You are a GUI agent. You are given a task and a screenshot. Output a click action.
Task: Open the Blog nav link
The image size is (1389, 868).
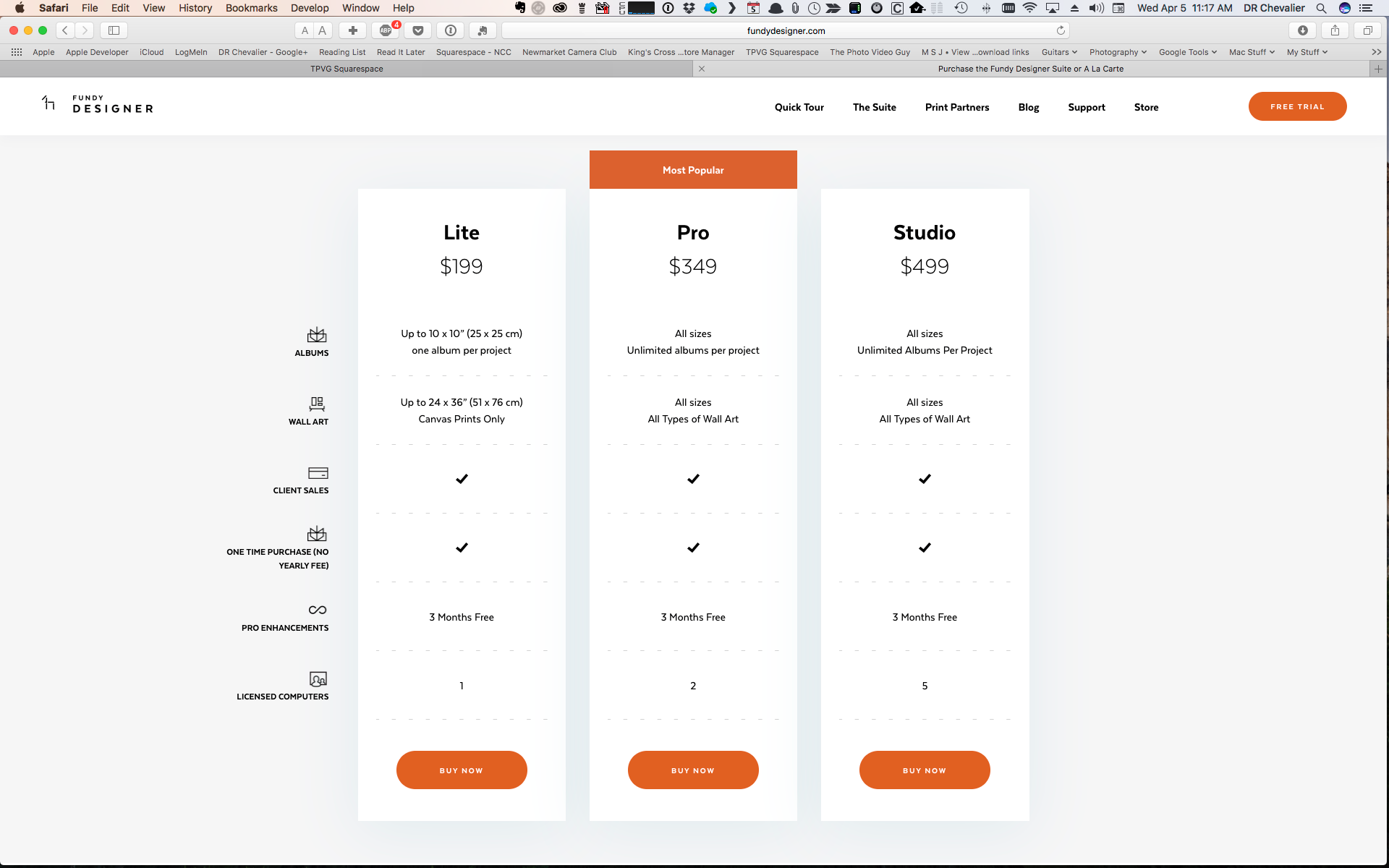[1029, 107]
